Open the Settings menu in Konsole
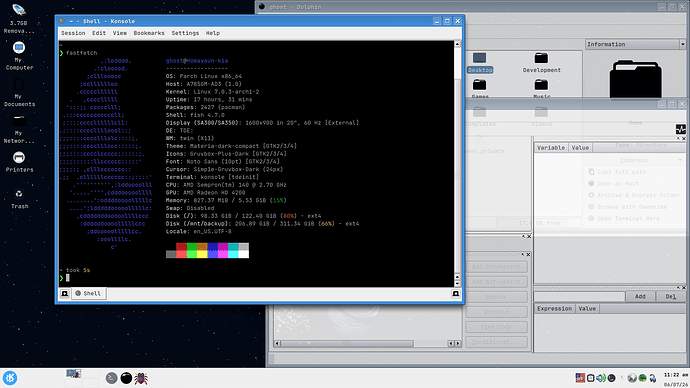This screenshot has width=690, height=388. point(185,33)
